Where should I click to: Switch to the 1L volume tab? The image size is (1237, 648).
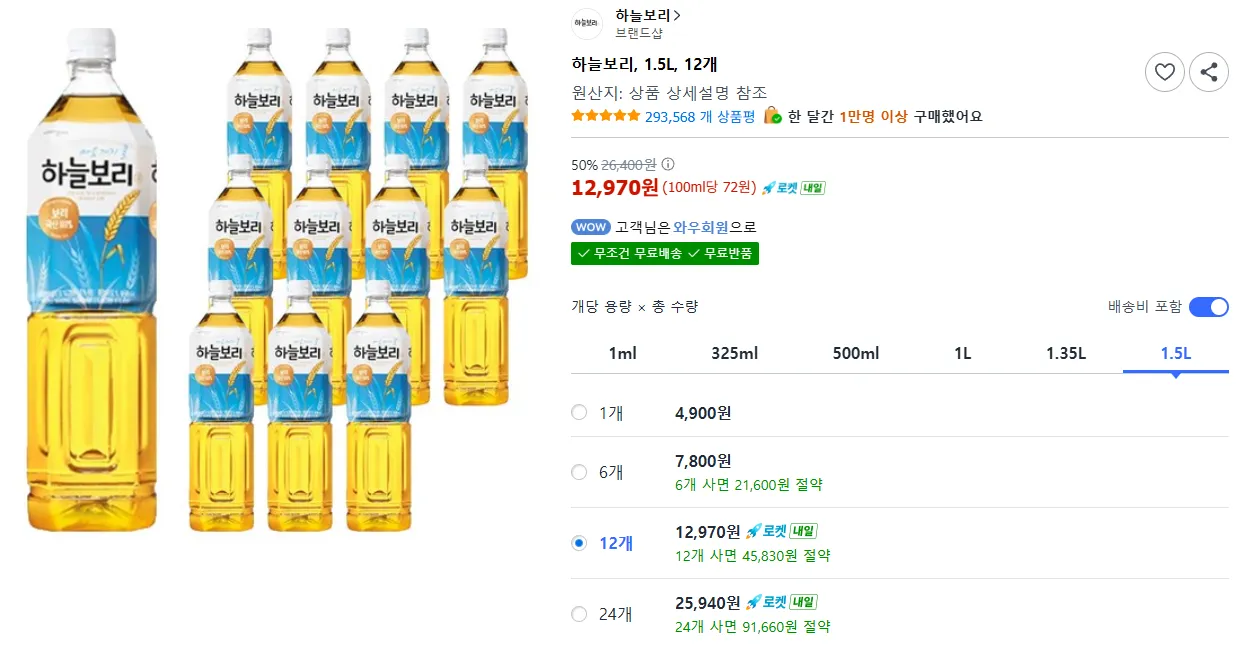963,354
